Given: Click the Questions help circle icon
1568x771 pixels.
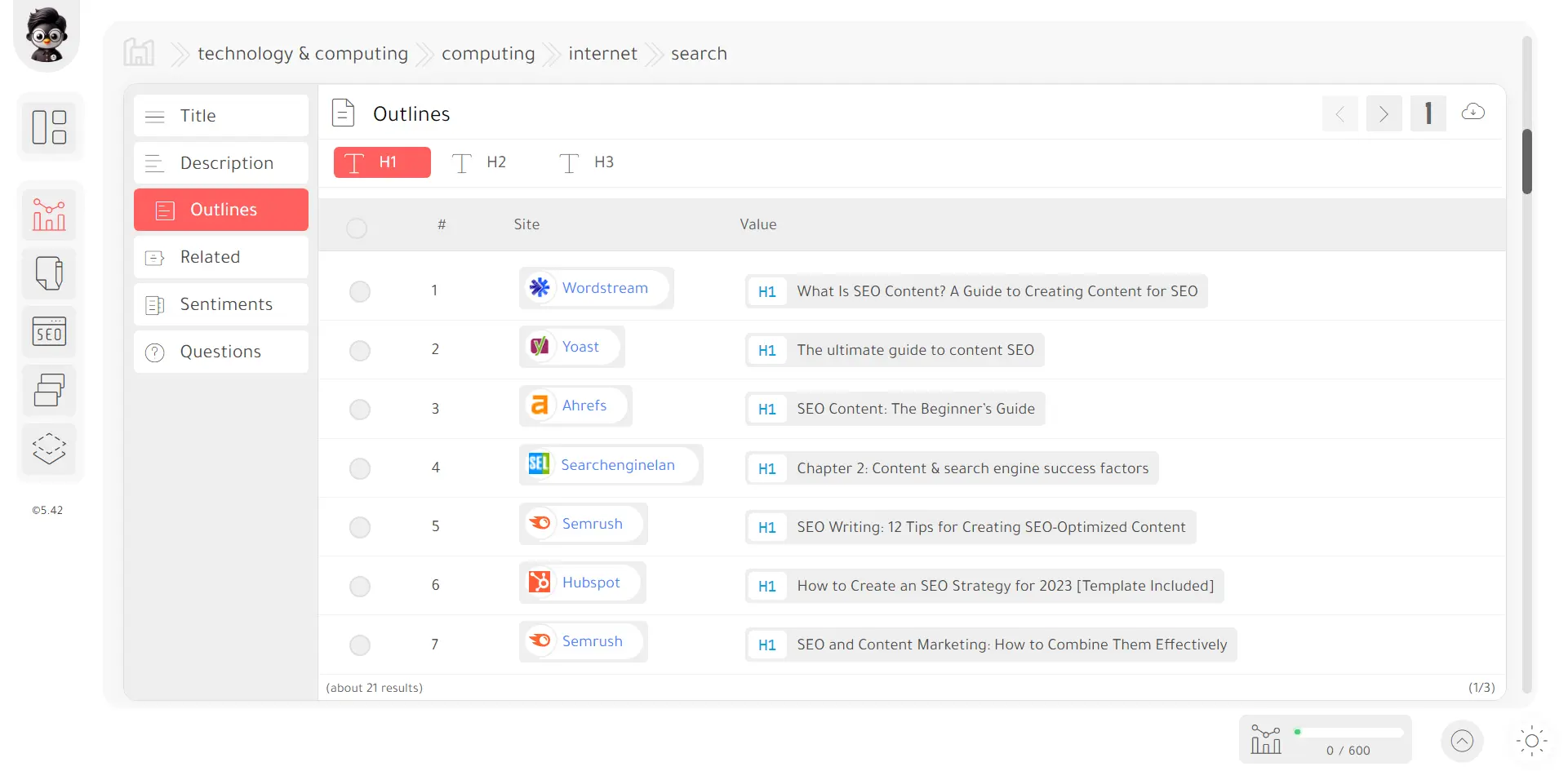Looking at the screenshot, I should [155, 352].
